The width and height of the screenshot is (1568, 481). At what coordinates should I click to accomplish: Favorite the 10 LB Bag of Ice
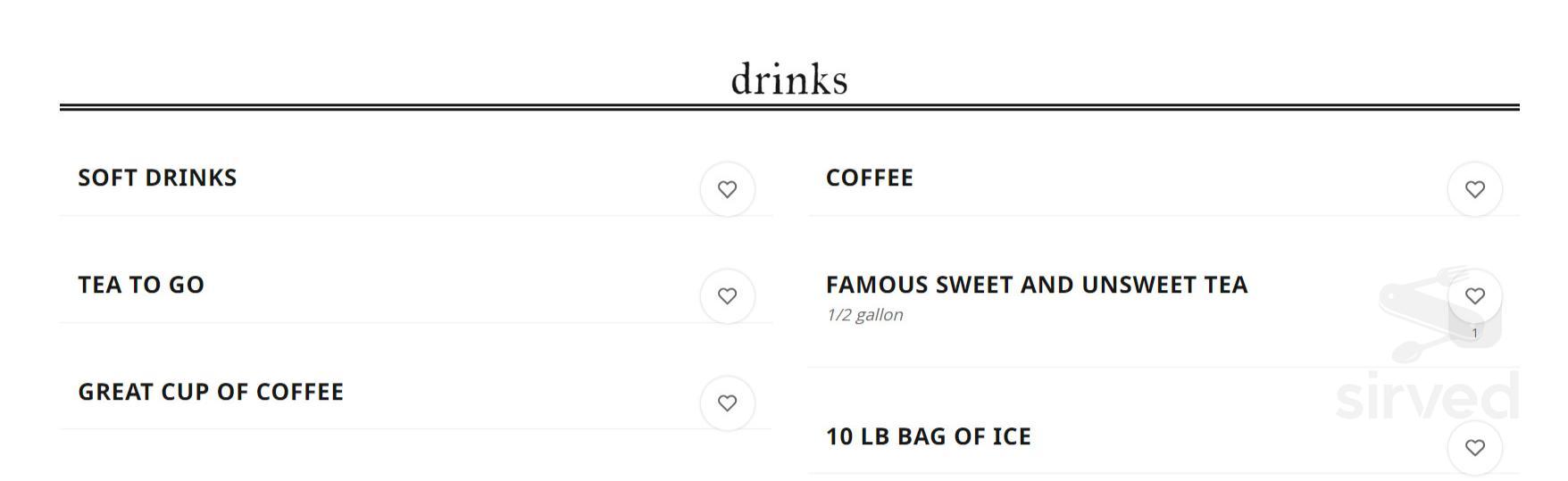coord(1474,448)
